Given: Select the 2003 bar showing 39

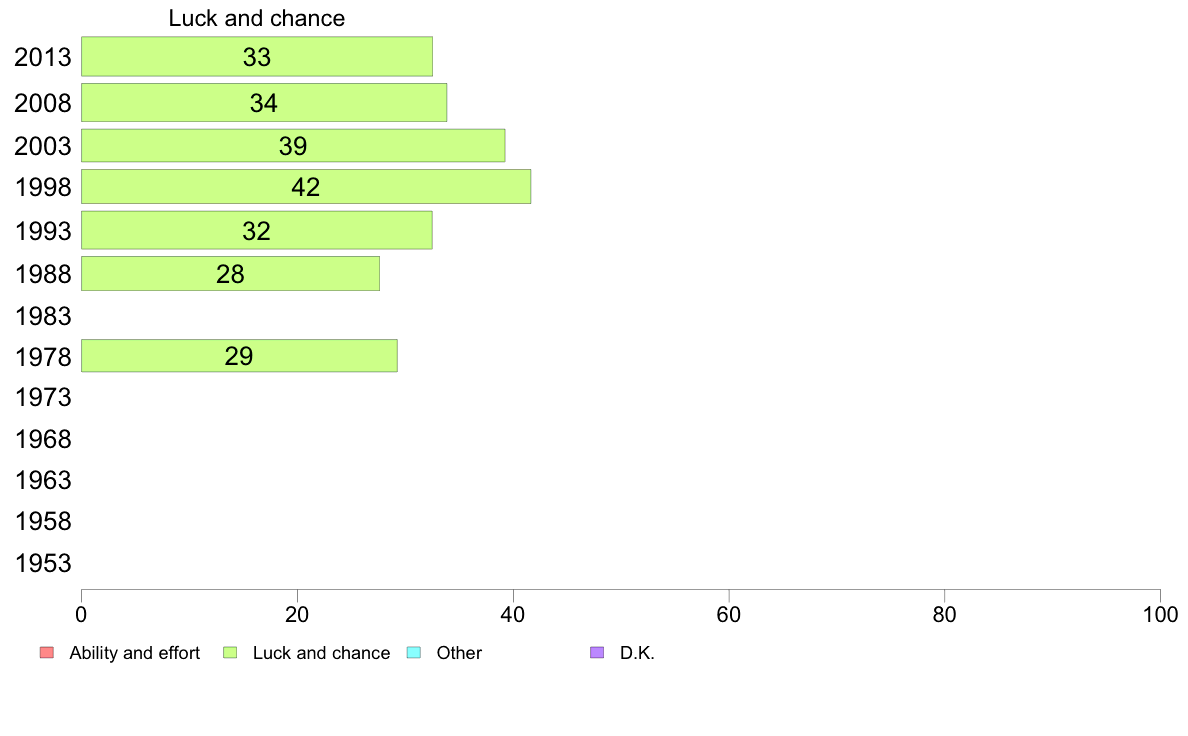Looking at the screenshot, I should [x=293, y=146].
